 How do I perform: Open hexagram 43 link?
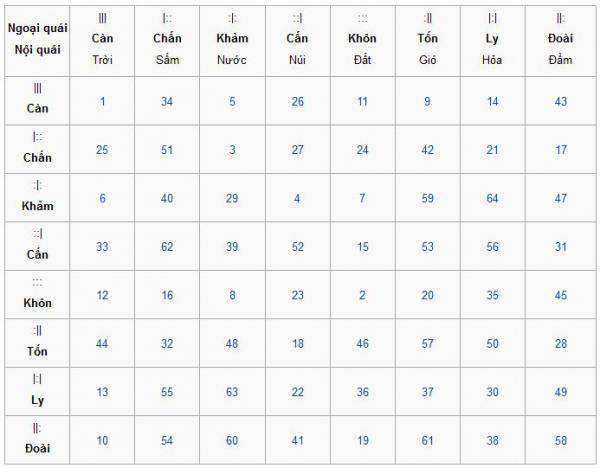(561, 101)
